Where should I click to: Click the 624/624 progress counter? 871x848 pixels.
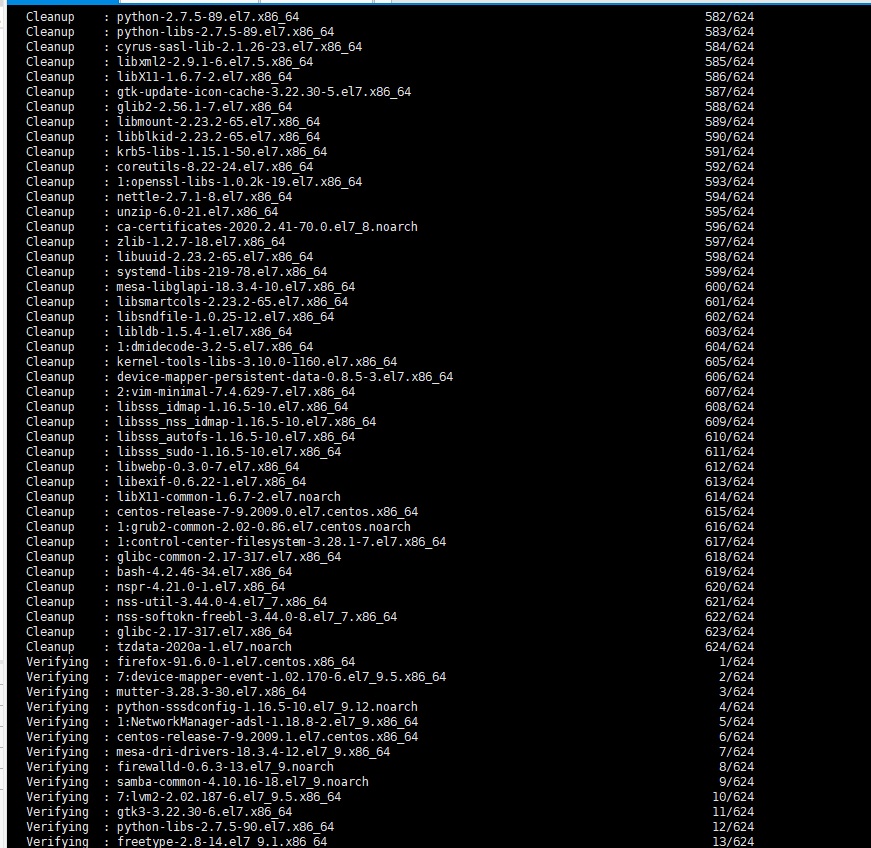coord(729,647)
